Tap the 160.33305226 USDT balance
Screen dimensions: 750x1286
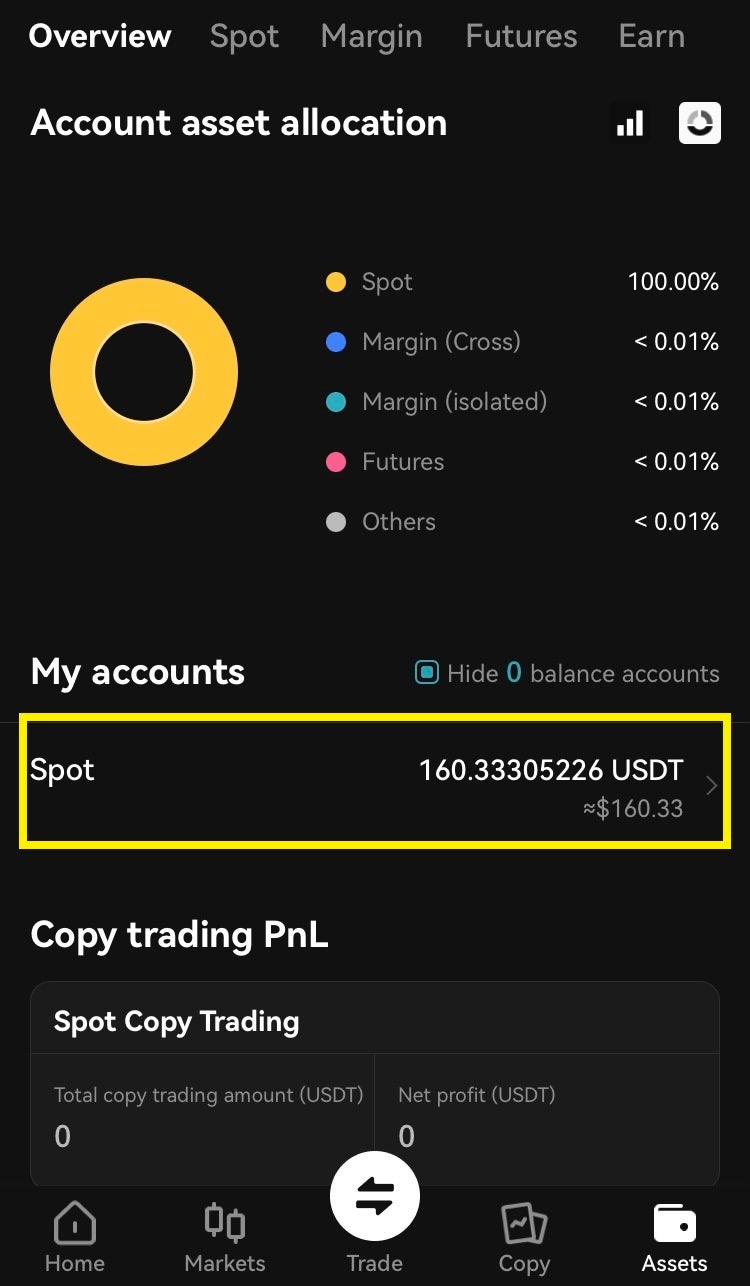click(550, 770)
